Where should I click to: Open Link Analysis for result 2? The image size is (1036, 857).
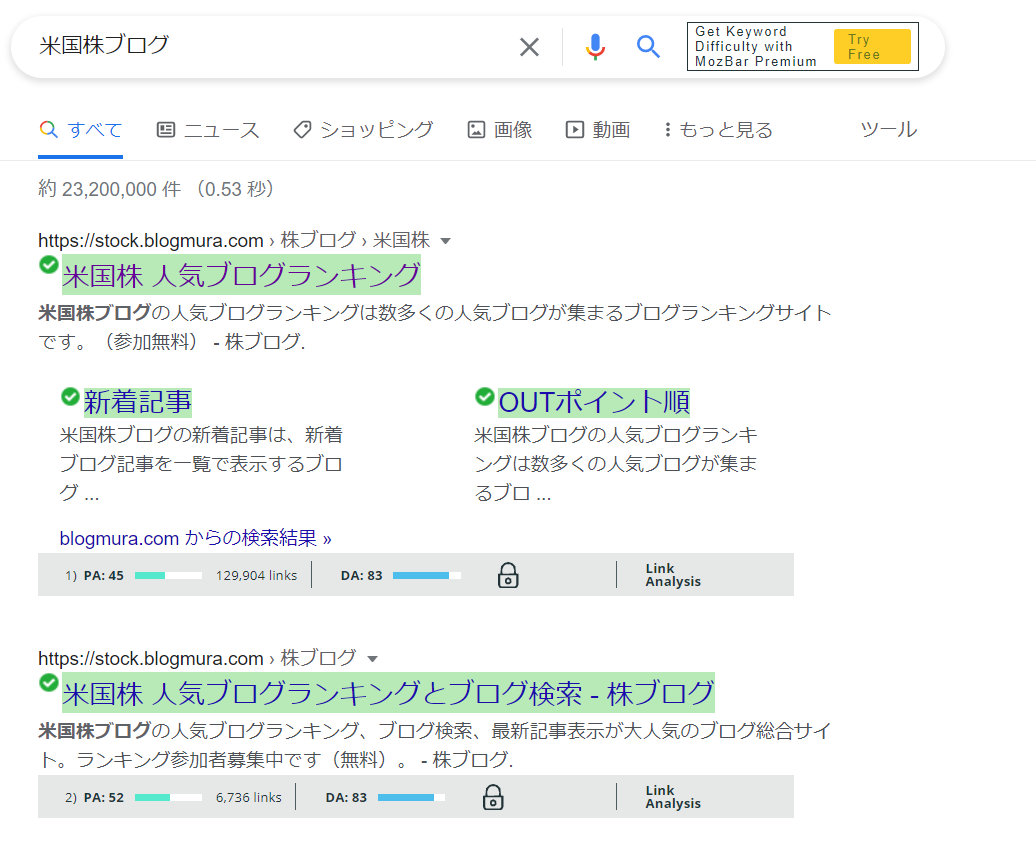(673, 797)
